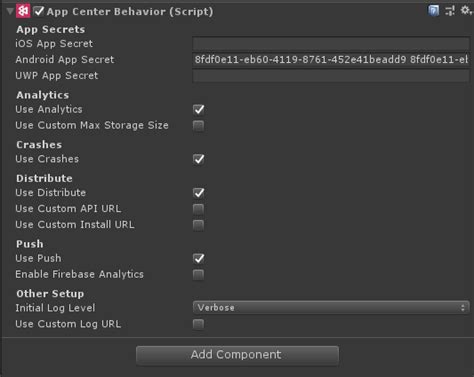
Task: Click the Android App Secret field
Action: point(331,60)
